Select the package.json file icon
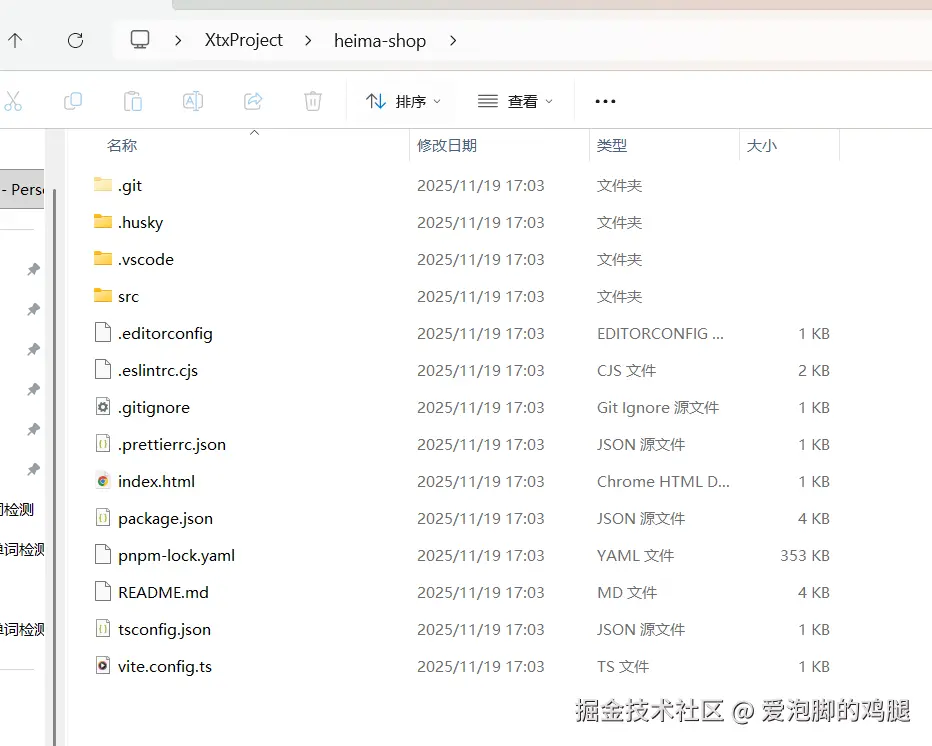Image resolution: width=932 pixels, height=746 pixels. (103, 518)
